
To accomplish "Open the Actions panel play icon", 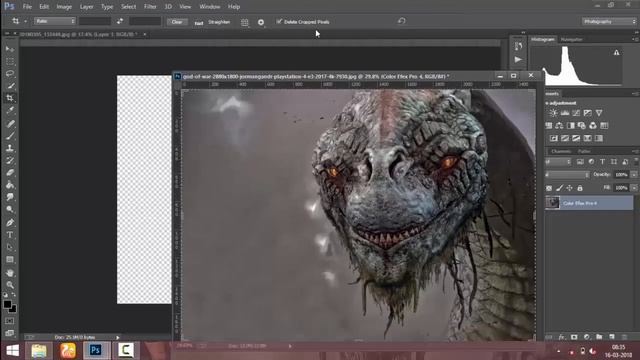I will (x=518, y=60).
